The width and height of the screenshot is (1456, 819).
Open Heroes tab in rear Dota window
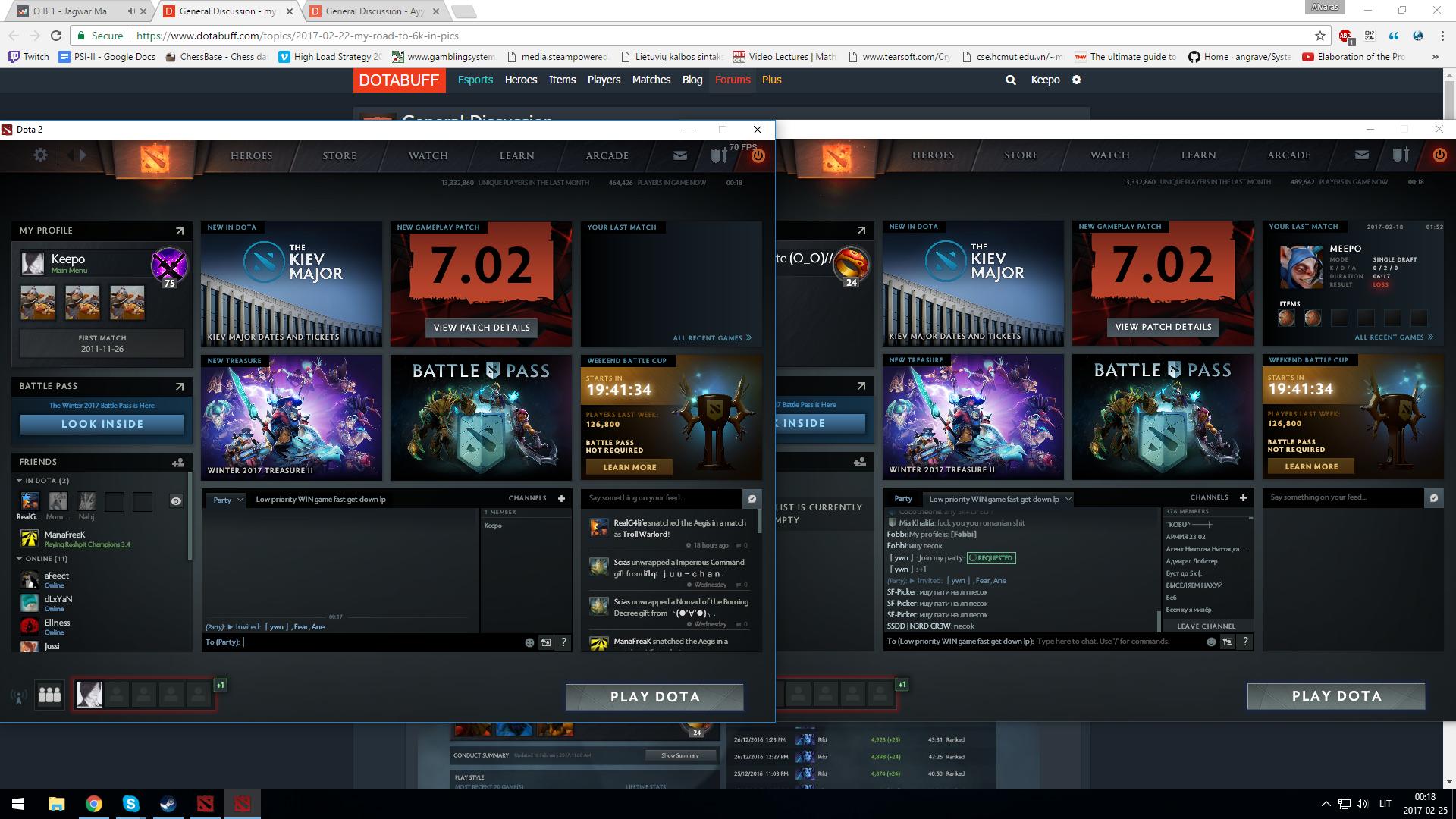point(934,155)
